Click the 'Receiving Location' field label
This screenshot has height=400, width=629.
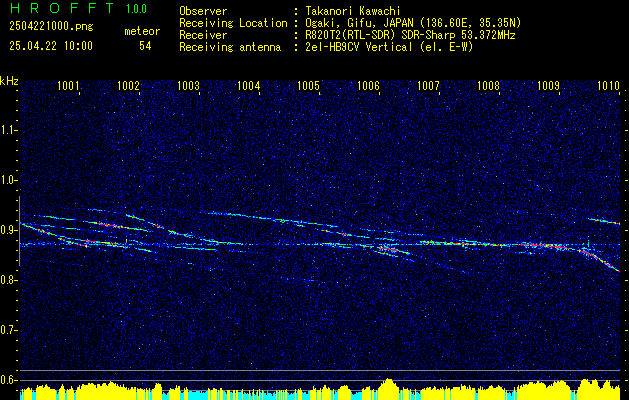(x=233, y=23)
